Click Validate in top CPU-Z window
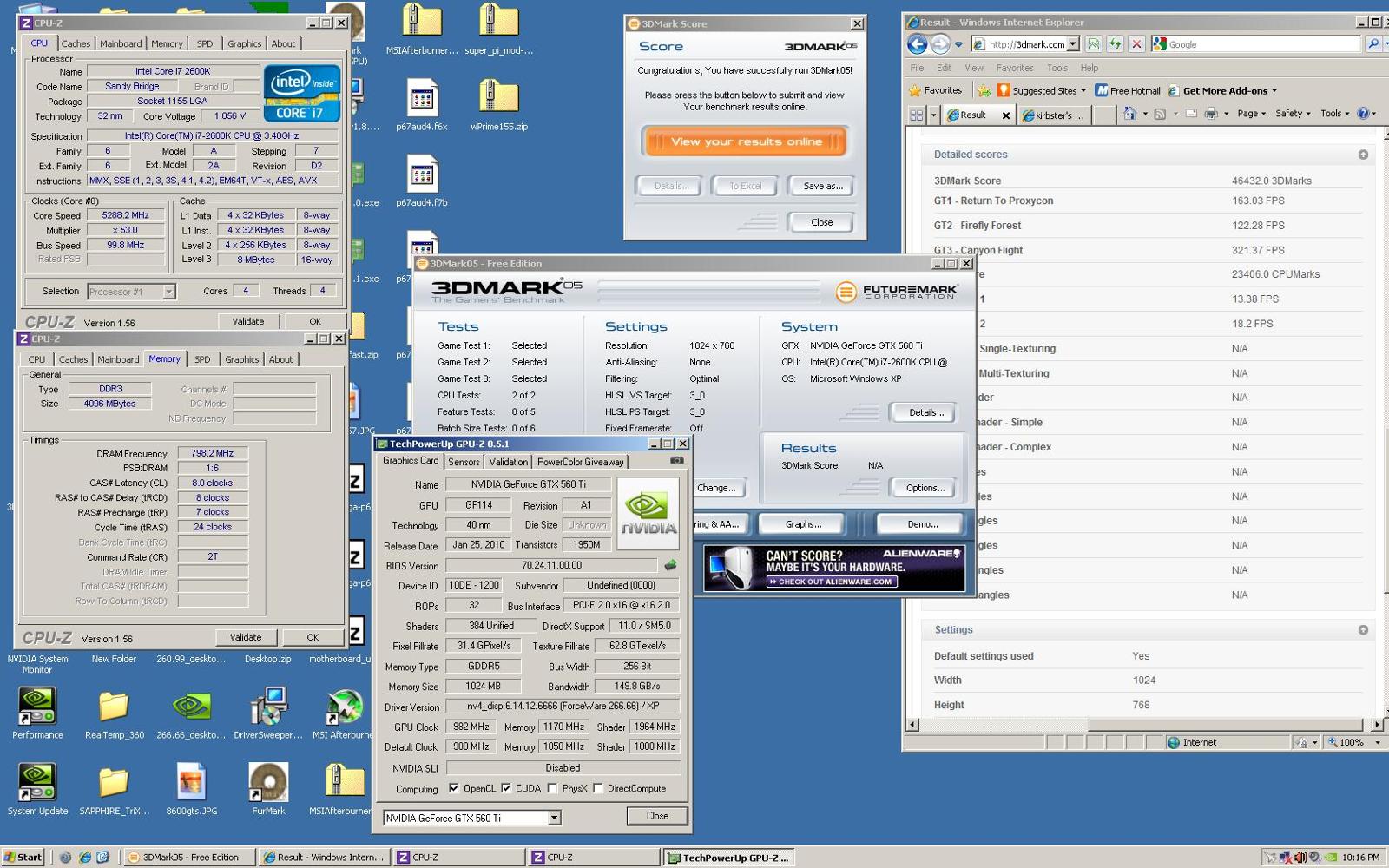This screenshot has width=1389, height=868. (248, 321)
